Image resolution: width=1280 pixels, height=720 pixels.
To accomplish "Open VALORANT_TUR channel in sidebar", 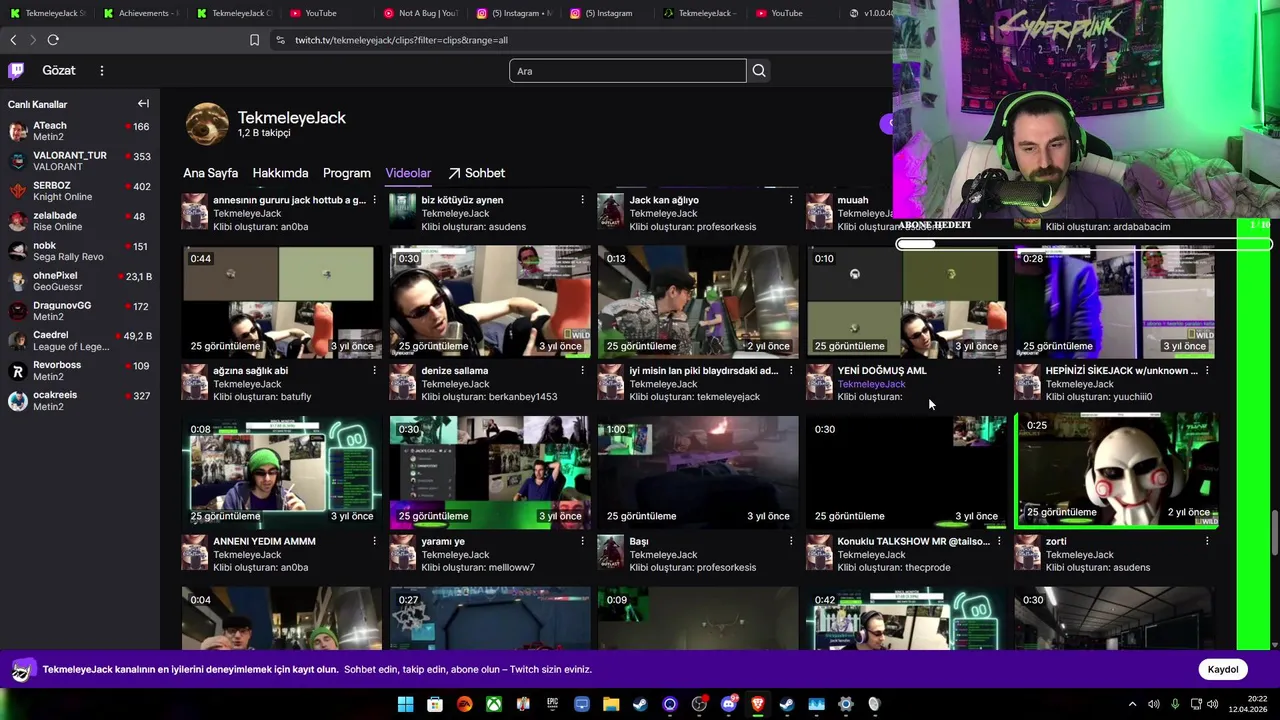I will pyautogui.click(x=80, y=161).
